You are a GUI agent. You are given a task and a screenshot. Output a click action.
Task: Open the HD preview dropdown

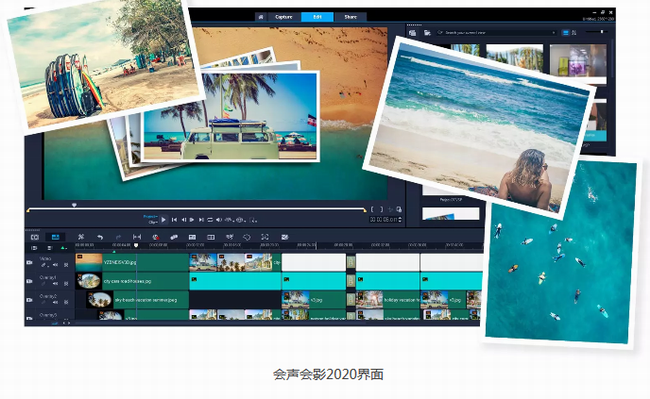point(229,220)
